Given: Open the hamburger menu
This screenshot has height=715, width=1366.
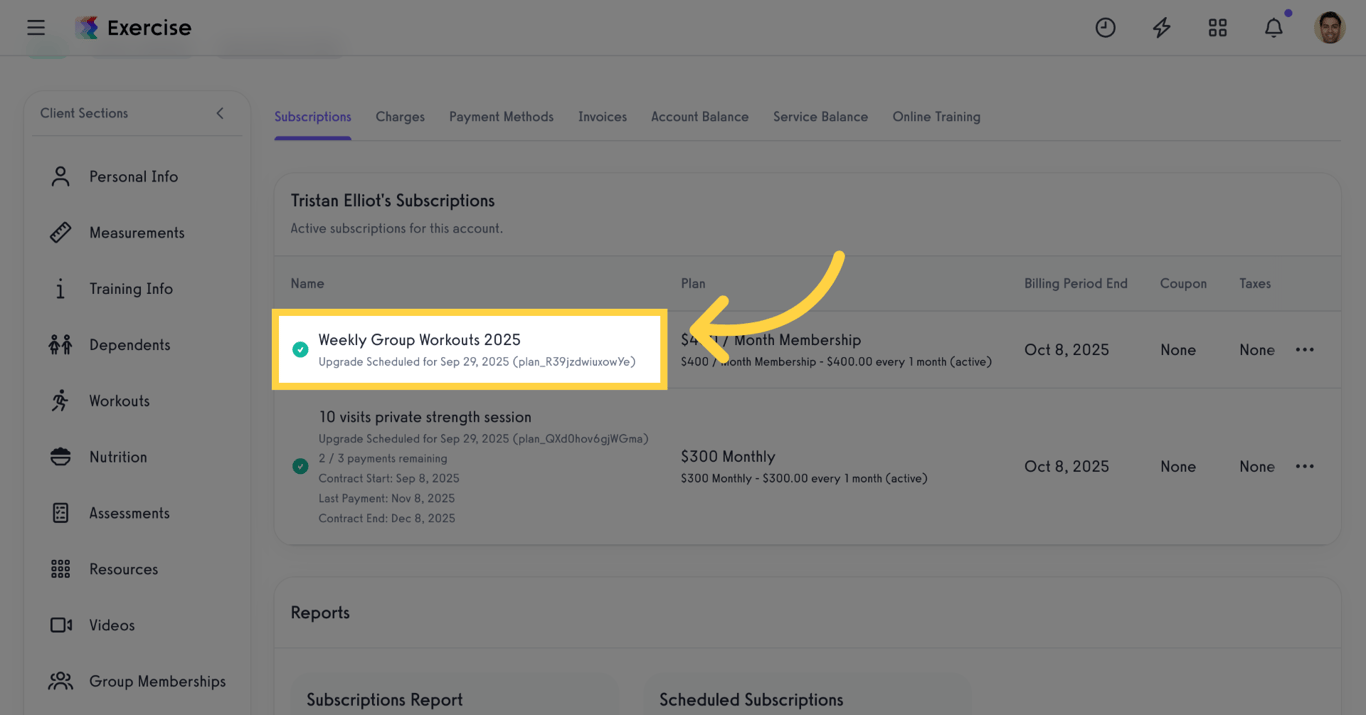Looking at the screenshot, I should (36, 27).
